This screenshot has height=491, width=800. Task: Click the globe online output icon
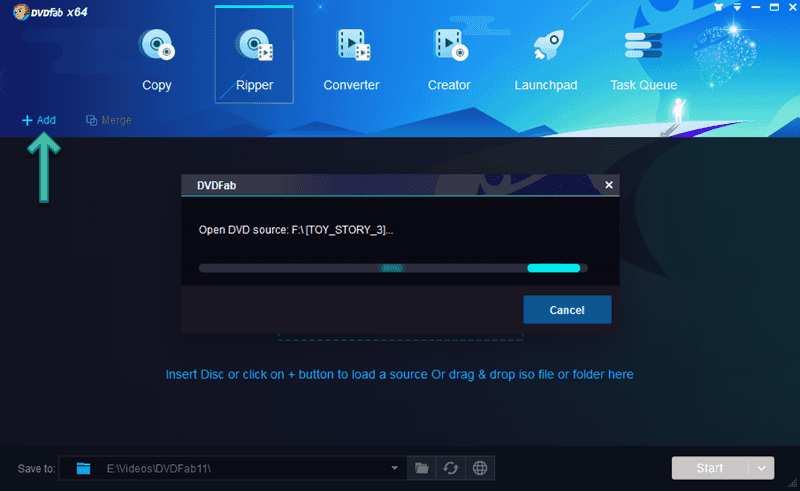point(480,468)
